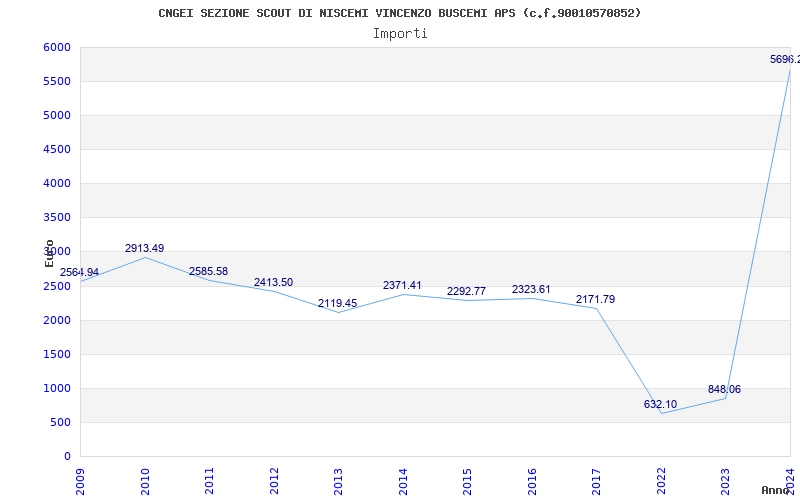Click the 2913.49 data label

click(x=144, y=248)
